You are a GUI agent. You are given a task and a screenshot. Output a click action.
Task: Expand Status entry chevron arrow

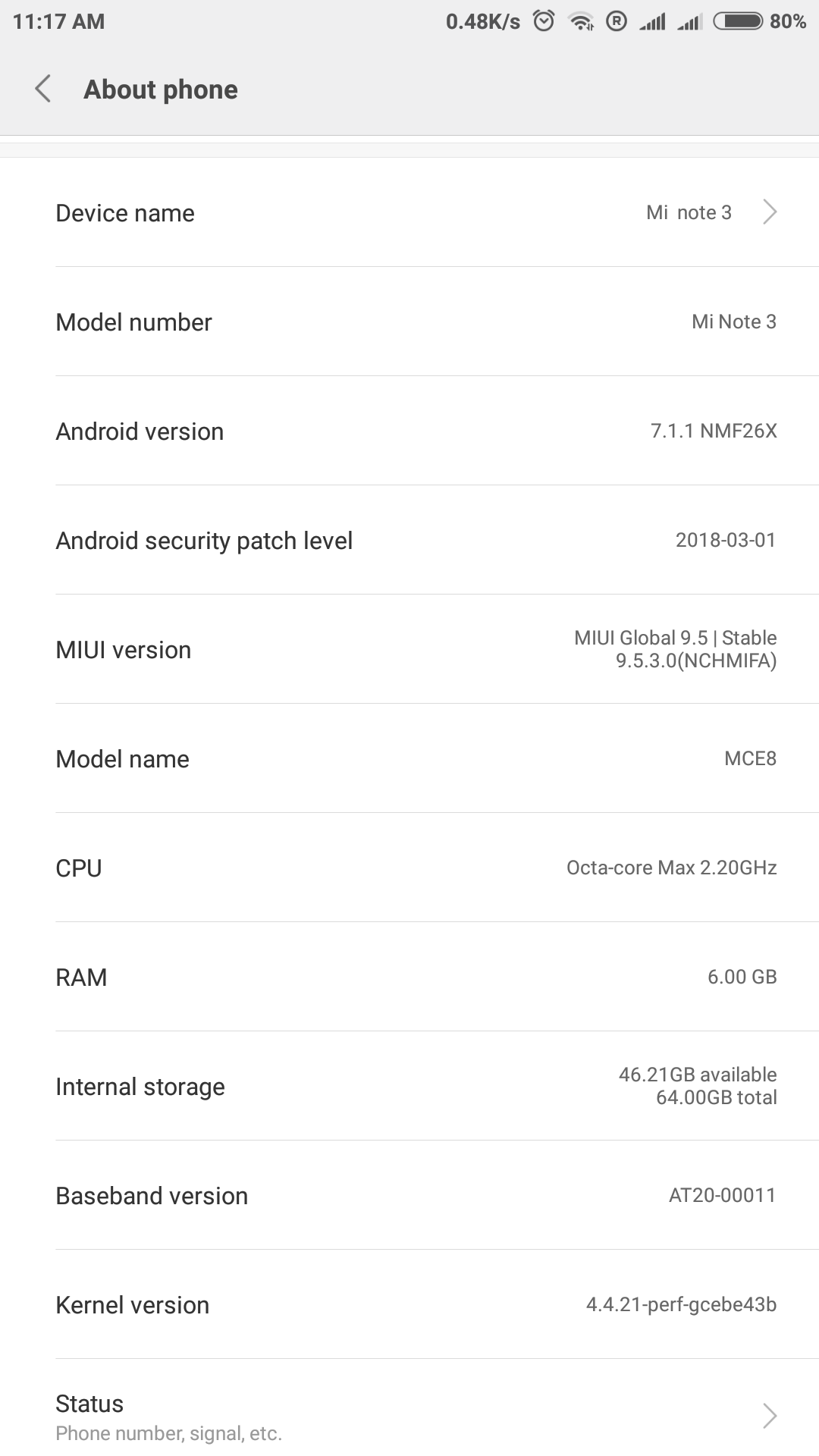[770, 1415]
